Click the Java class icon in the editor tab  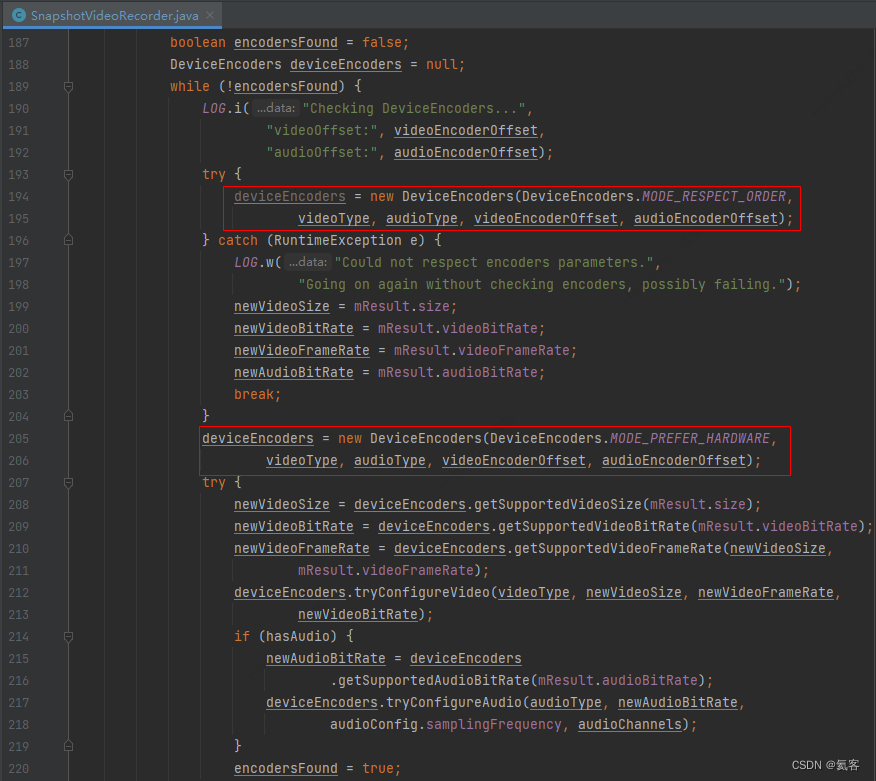click(x=18, y=16)
